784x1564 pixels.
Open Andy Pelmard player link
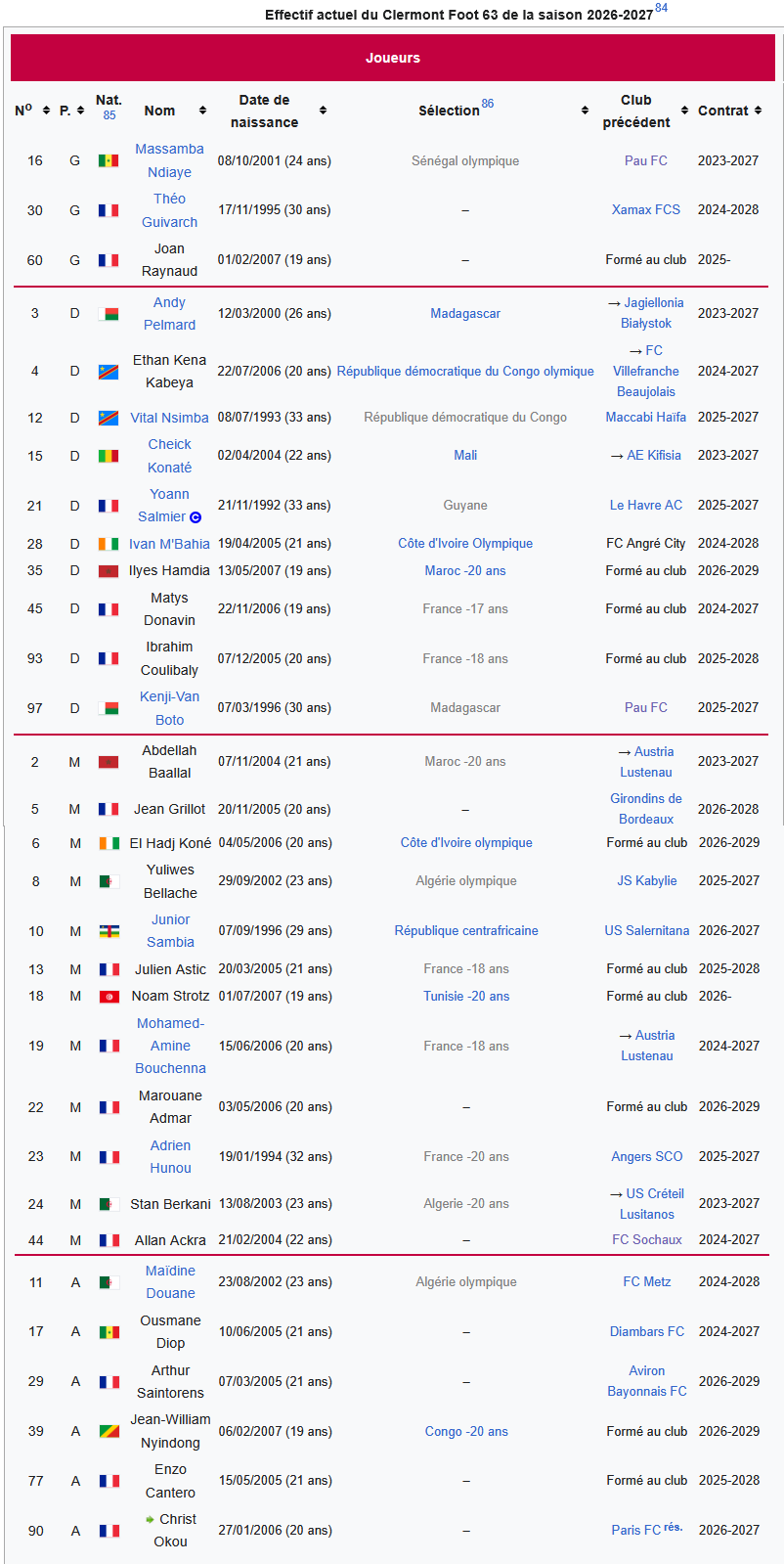(169, 314)
